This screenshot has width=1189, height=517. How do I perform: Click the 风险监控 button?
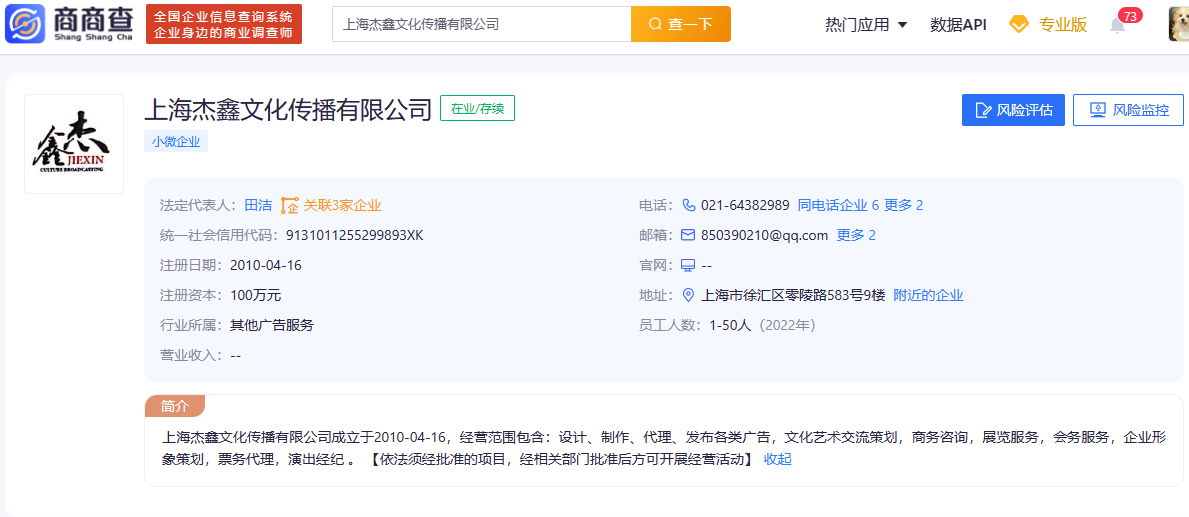point(1128,110)
